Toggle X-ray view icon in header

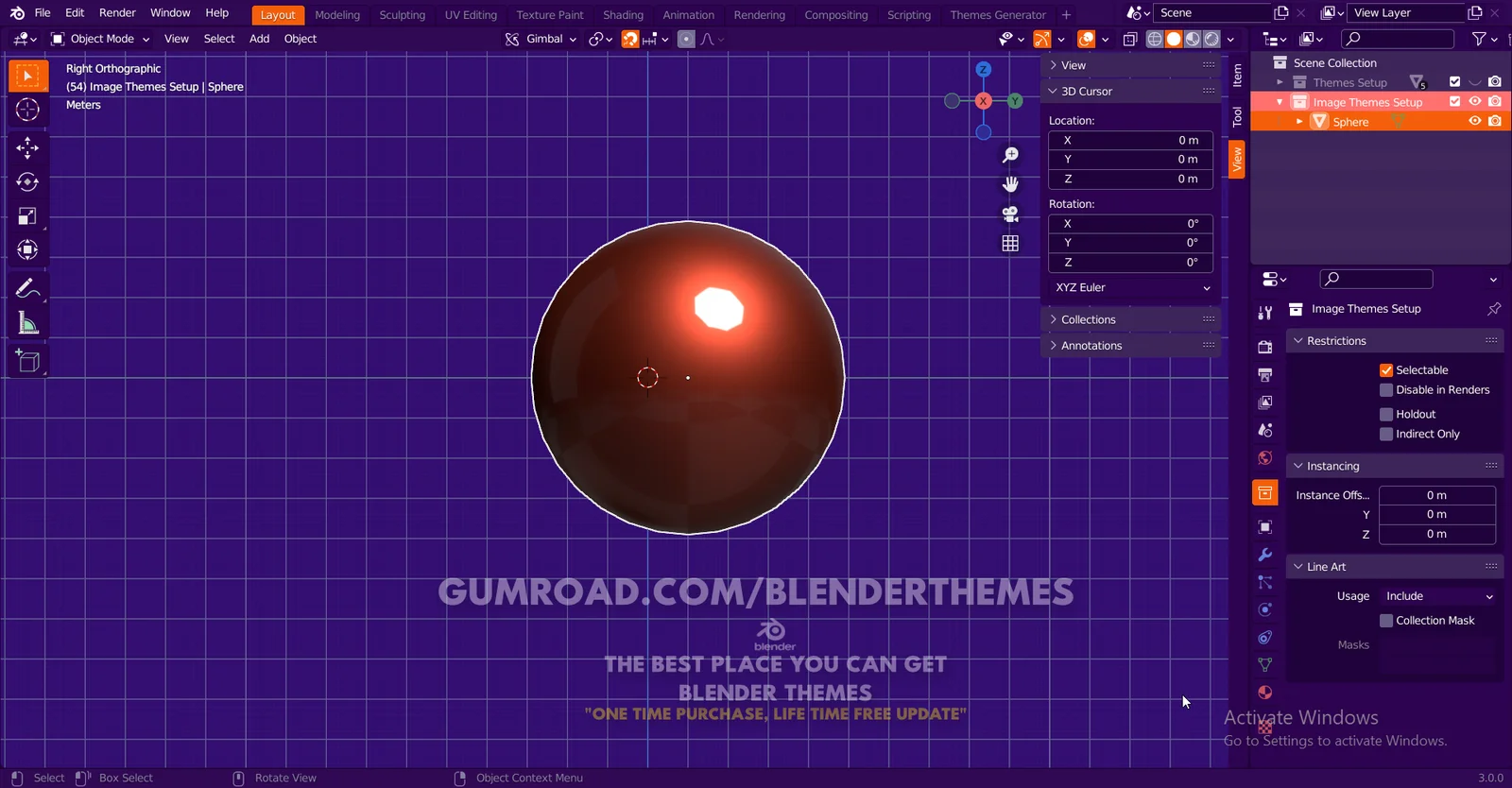(1130, 39)
